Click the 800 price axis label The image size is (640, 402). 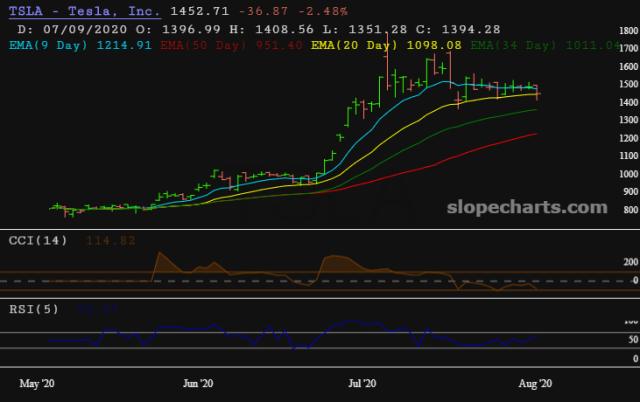click(x=631, y=209)
